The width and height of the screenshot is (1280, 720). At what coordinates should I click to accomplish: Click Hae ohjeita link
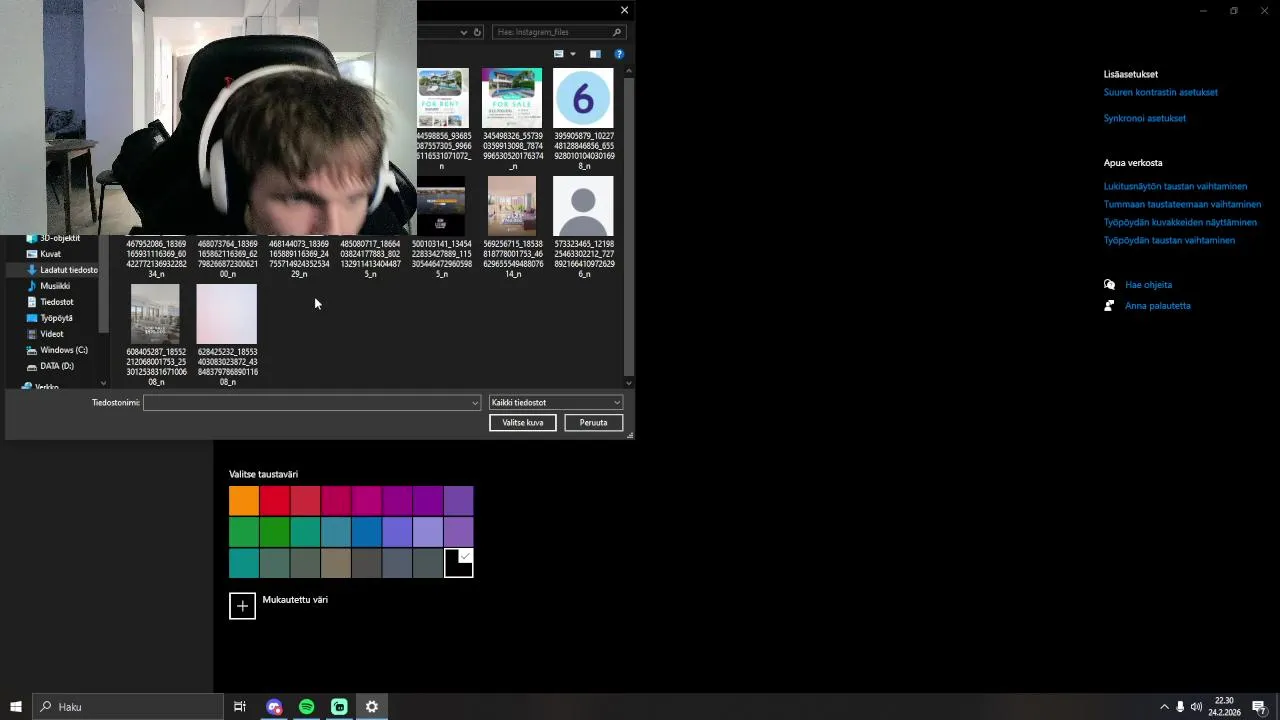click(1148, 285)
